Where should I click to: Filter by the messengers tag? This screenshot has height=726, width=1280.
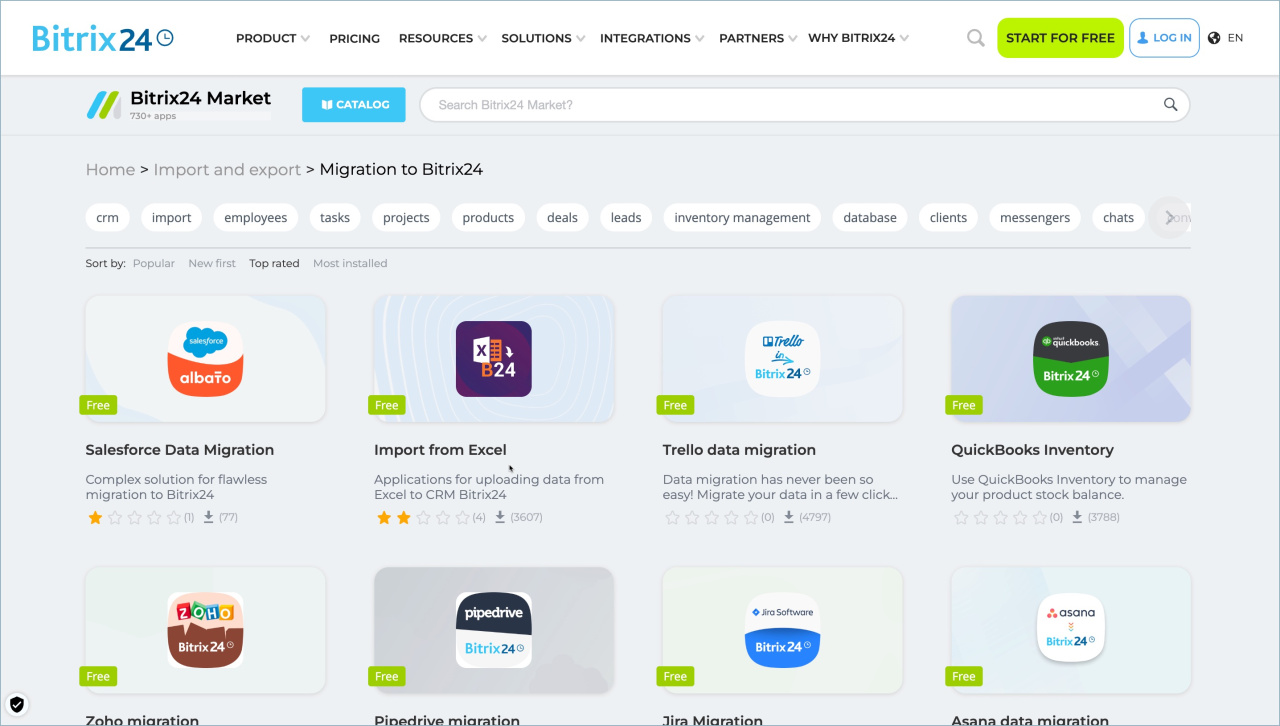(1035, 218)
